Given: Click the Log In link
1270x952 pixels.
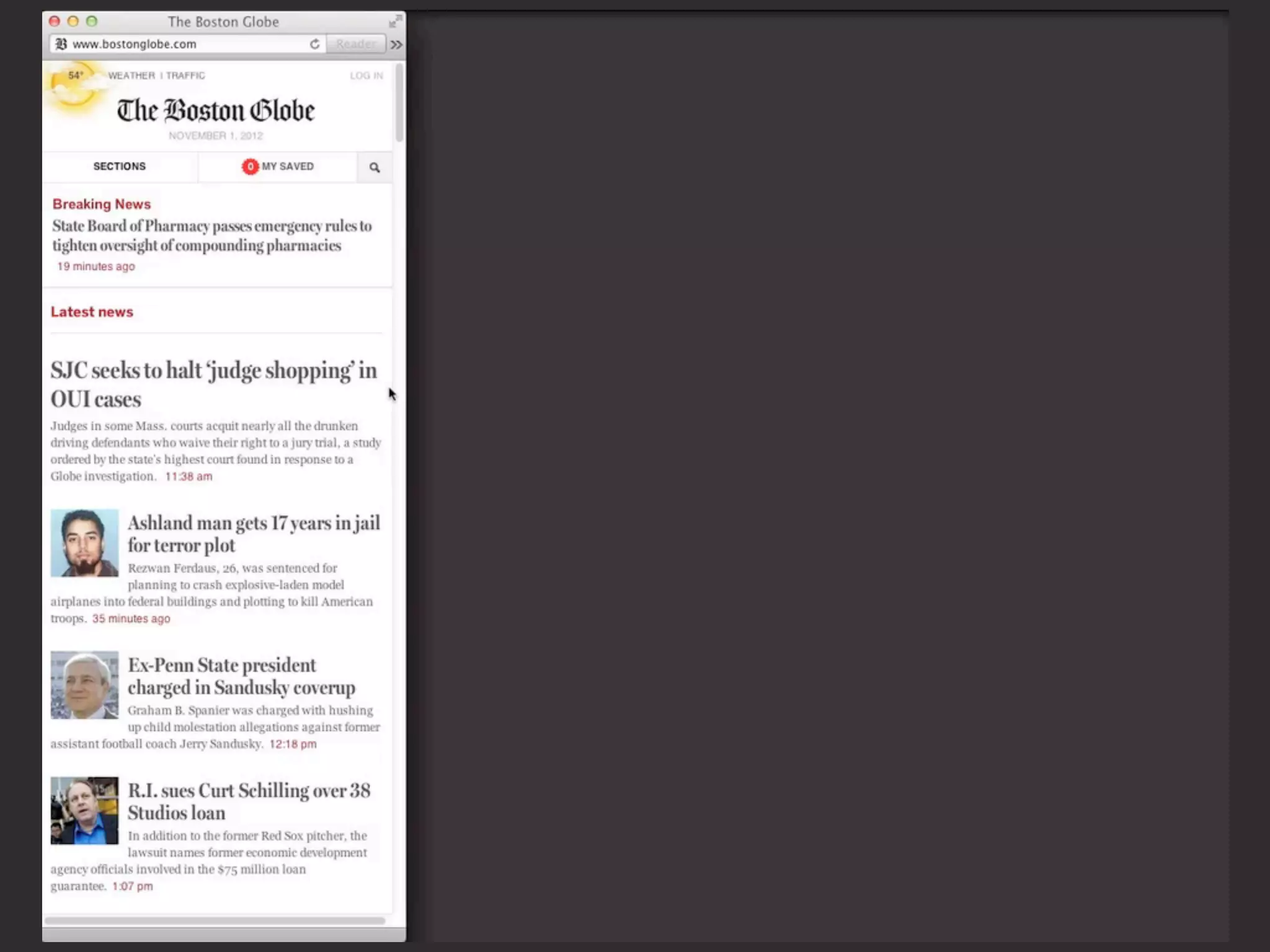Looking at the screenshot, I should click(x=366, y=76).
